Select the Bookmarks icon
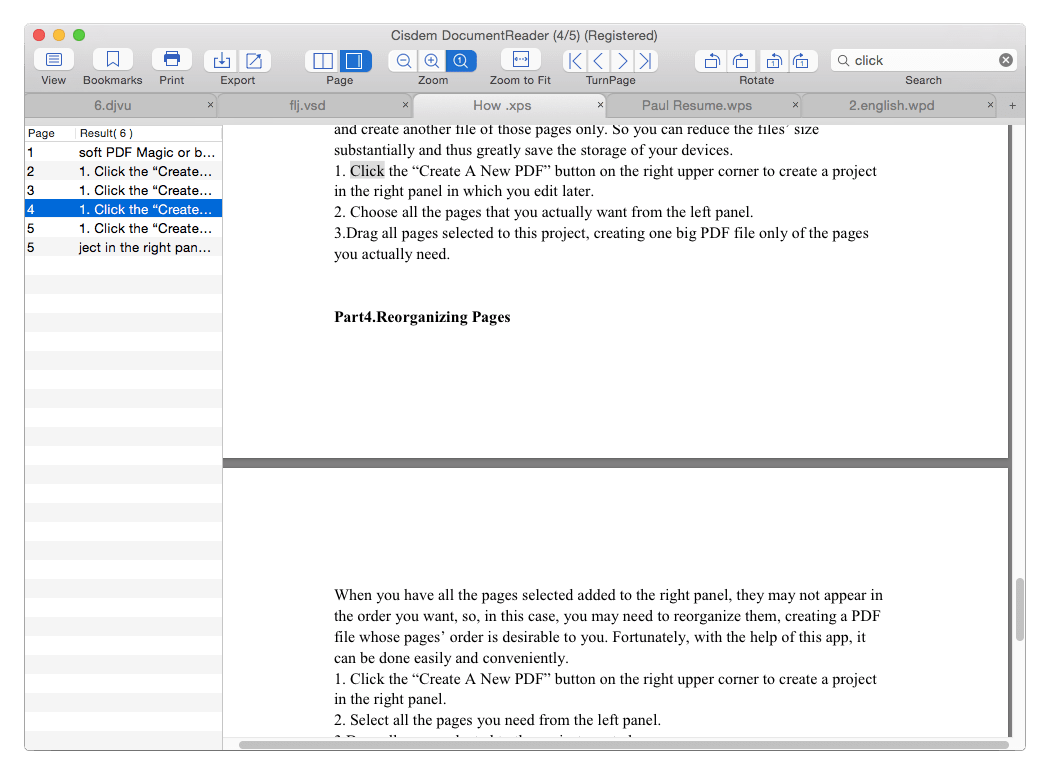 click(x=112, y=60)
